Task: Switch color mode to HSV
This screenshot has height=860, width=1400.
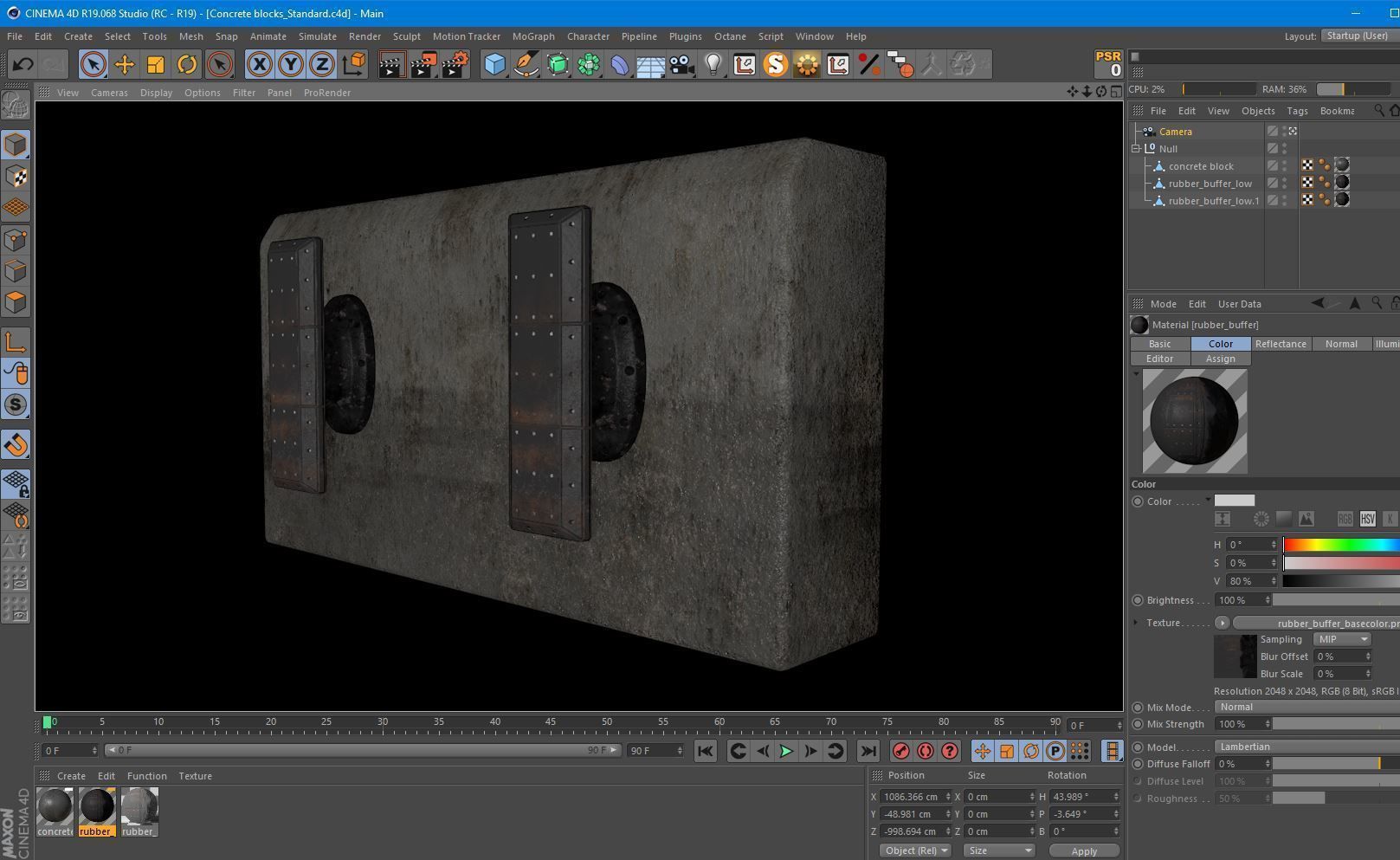Action: coord(1368,519)
